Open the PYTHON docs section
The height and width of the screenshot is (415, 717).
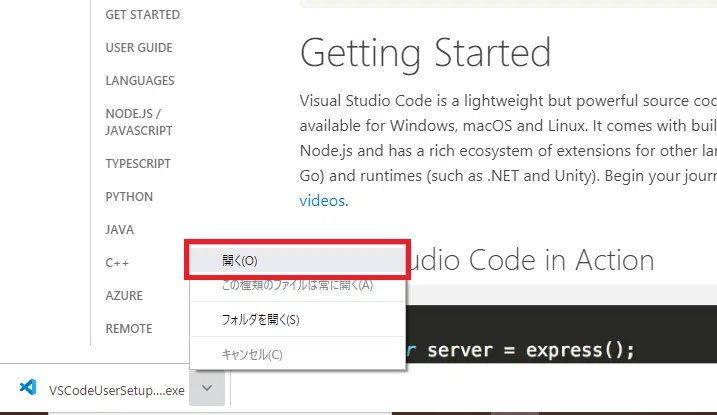pos(129,197)
